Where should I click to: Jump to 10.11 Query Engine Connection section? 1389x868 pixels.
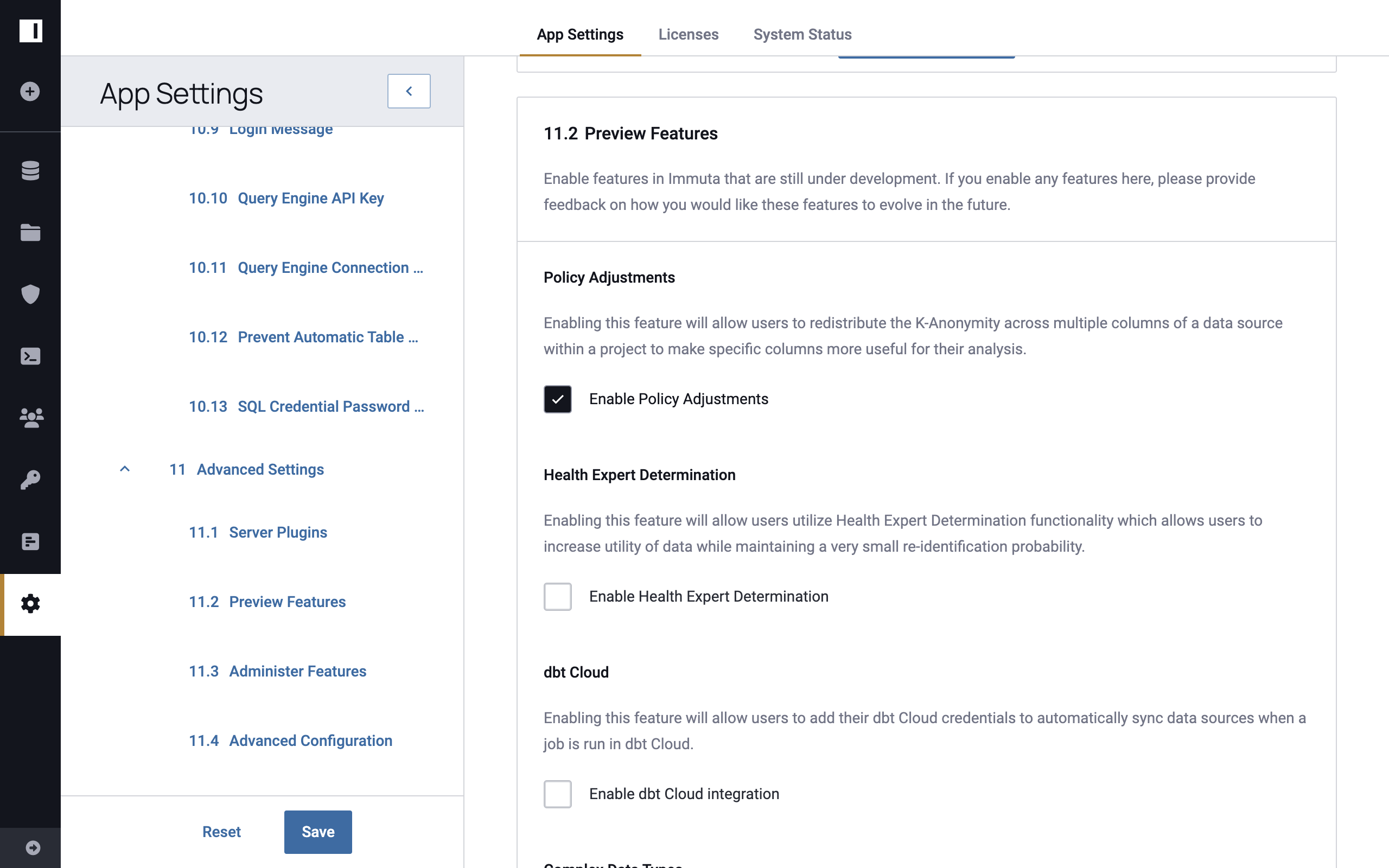306,267
